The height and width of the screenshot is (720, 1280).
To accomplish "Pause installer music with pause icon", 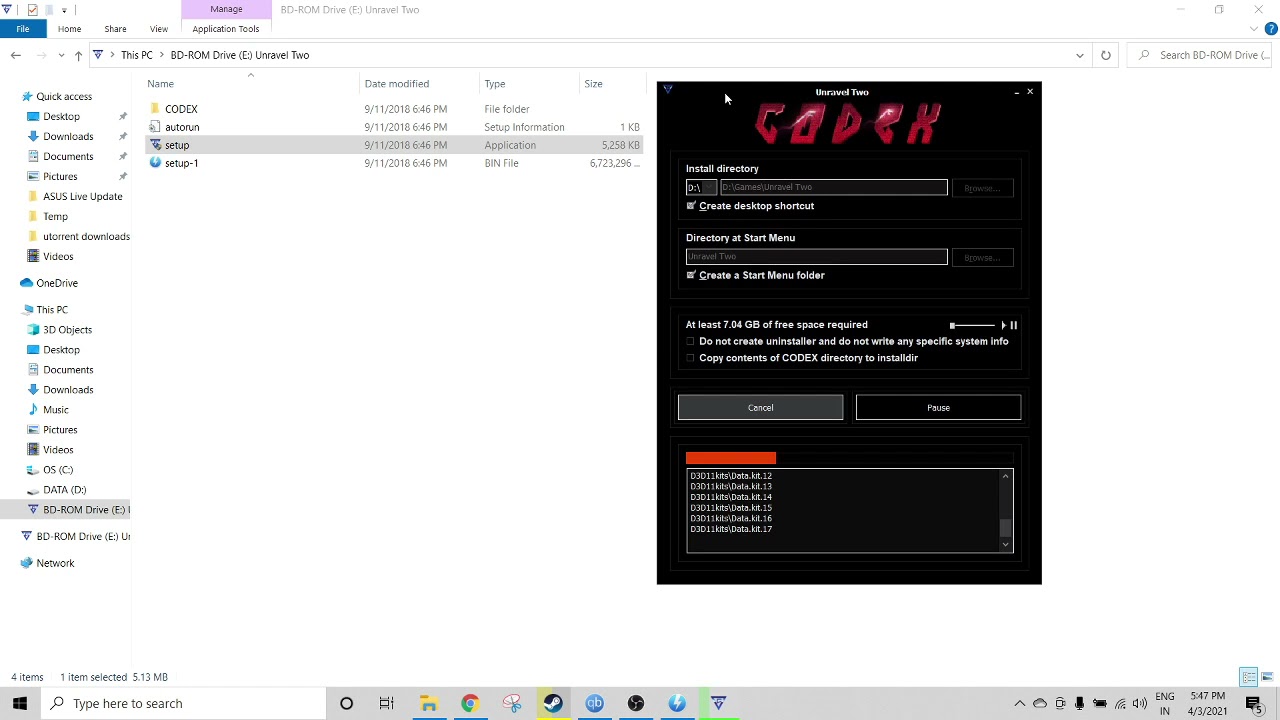I will (1013, 325).
